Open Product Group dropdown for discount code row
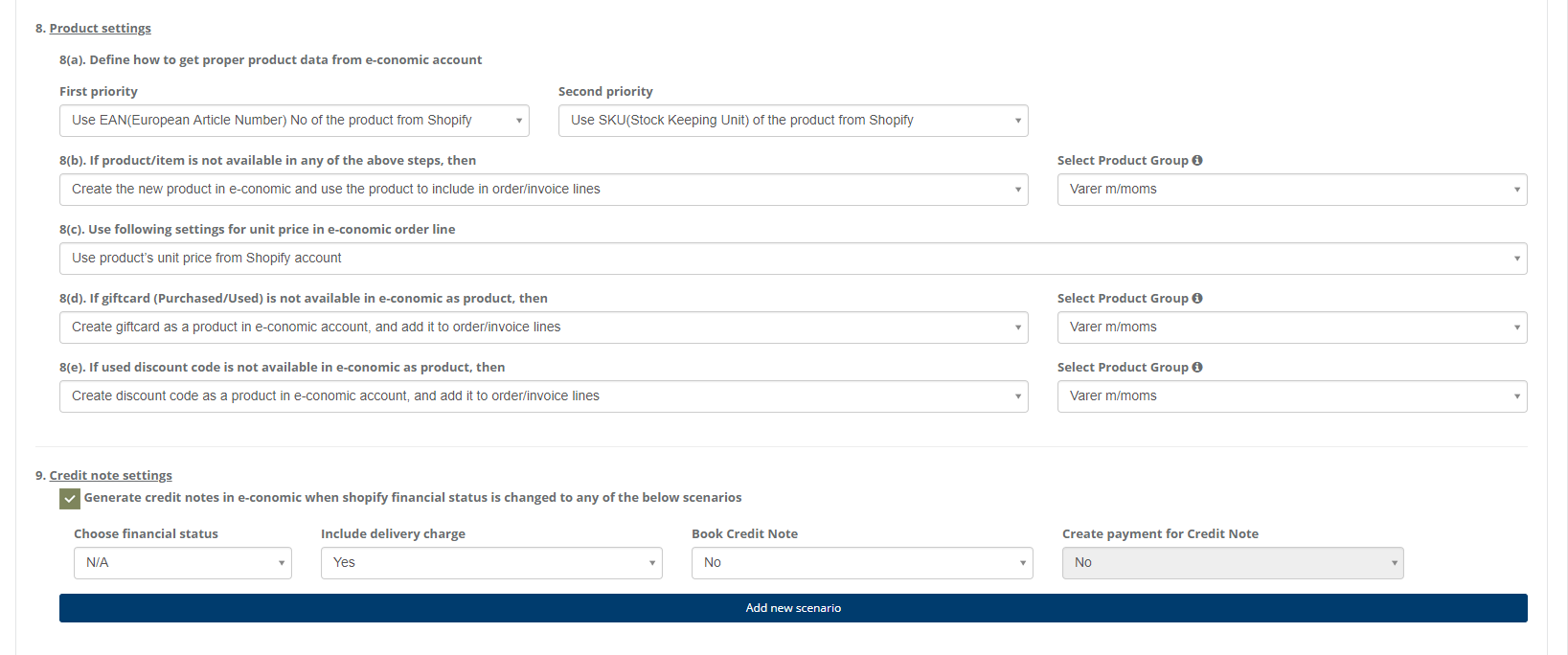 click(1291, 396)
